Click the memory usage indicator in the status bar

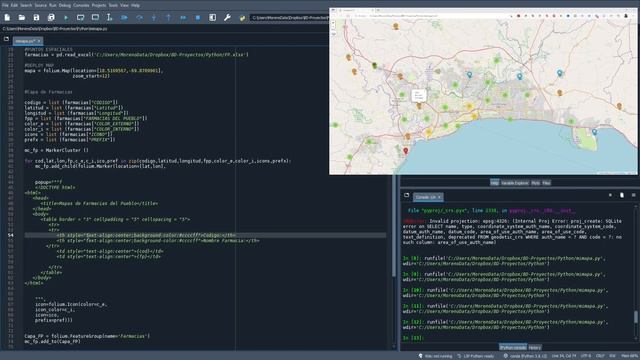pos(629,356)
